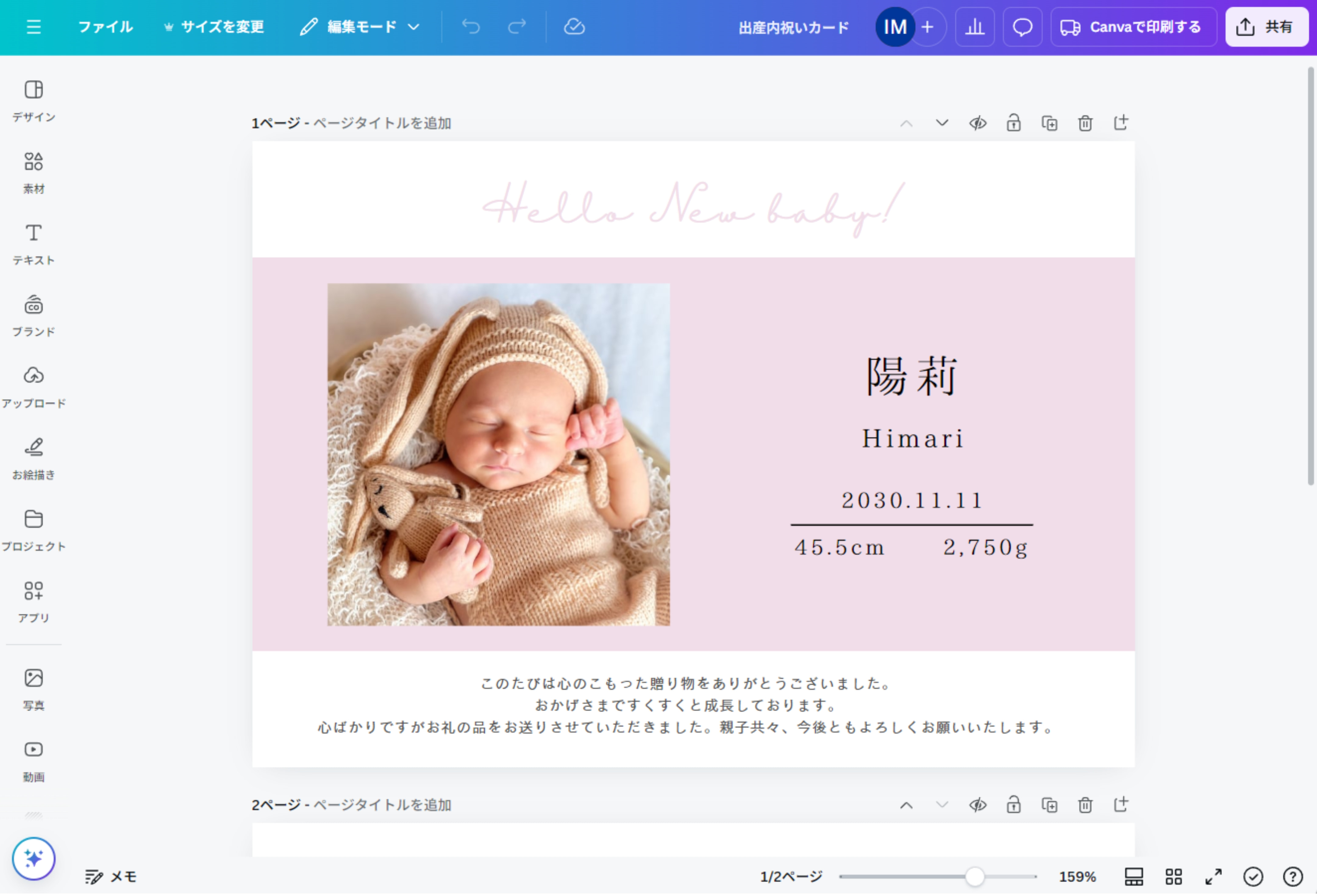Open the comments bubble icon
The width and height of the screenshot is (1317, 896).
[x=1022, y=27]
